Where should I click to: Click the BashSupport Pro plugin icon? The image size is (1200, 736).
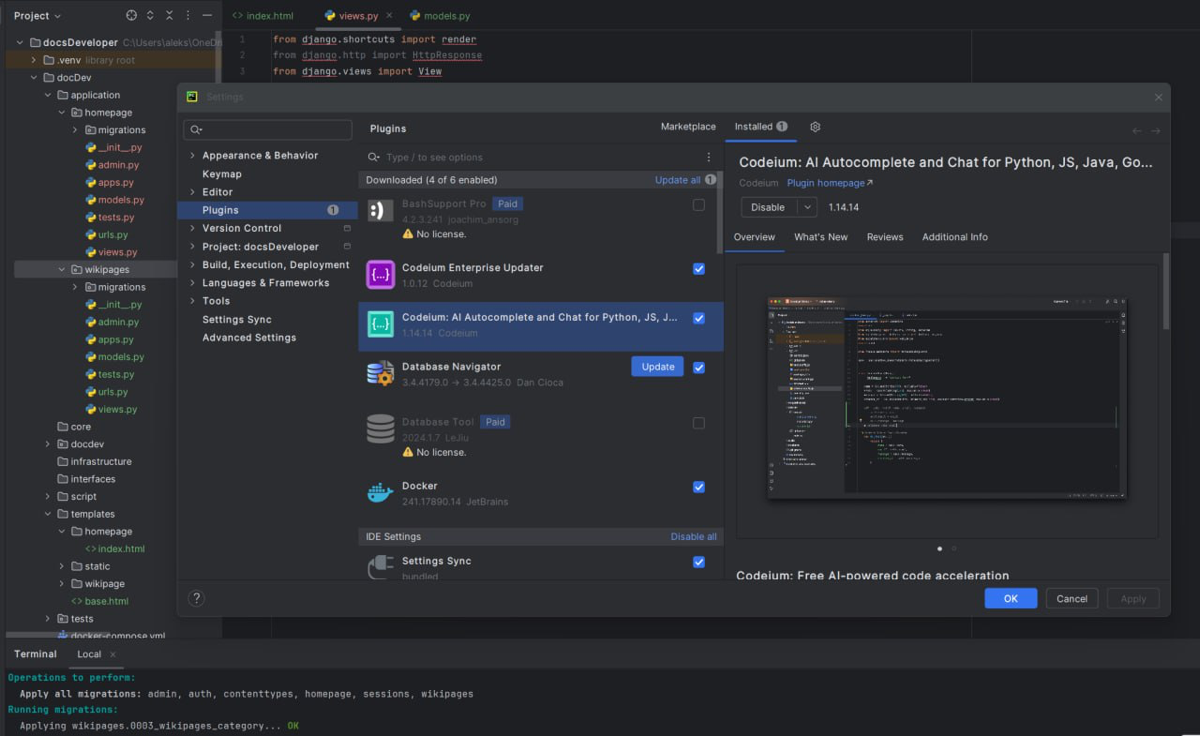click(x=380, y=211)
